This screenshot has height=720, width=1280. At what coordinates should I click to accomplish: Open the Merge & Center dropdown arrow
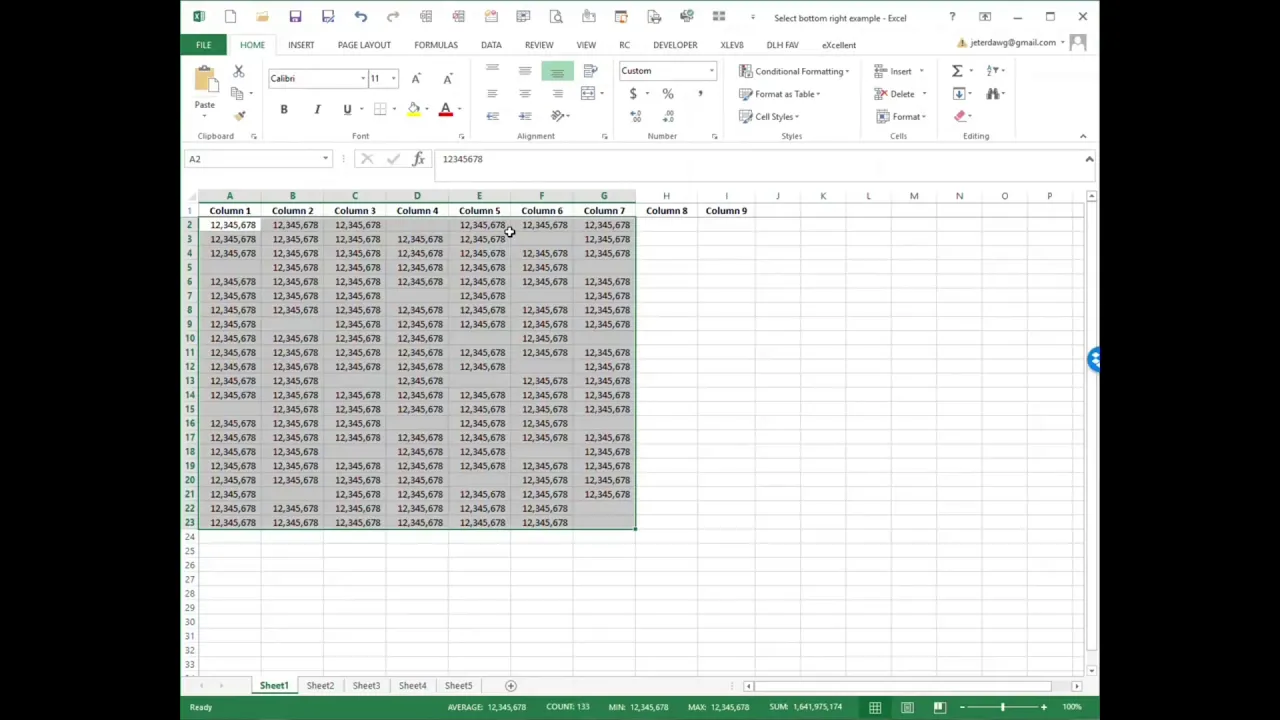pos(601,94)
